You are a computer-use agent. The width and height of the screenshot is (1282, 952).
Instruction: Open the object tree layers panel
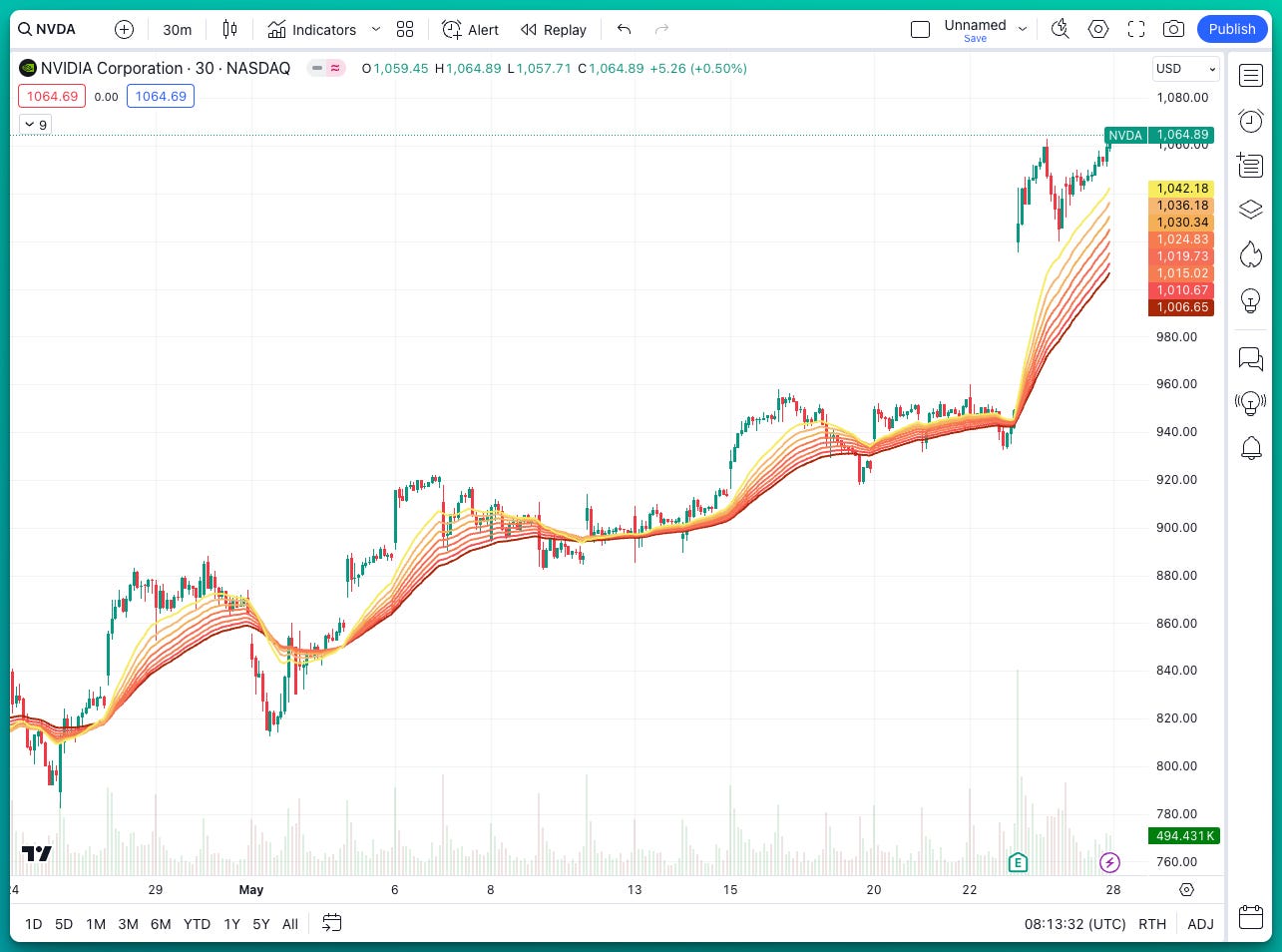click(1251, 210)
